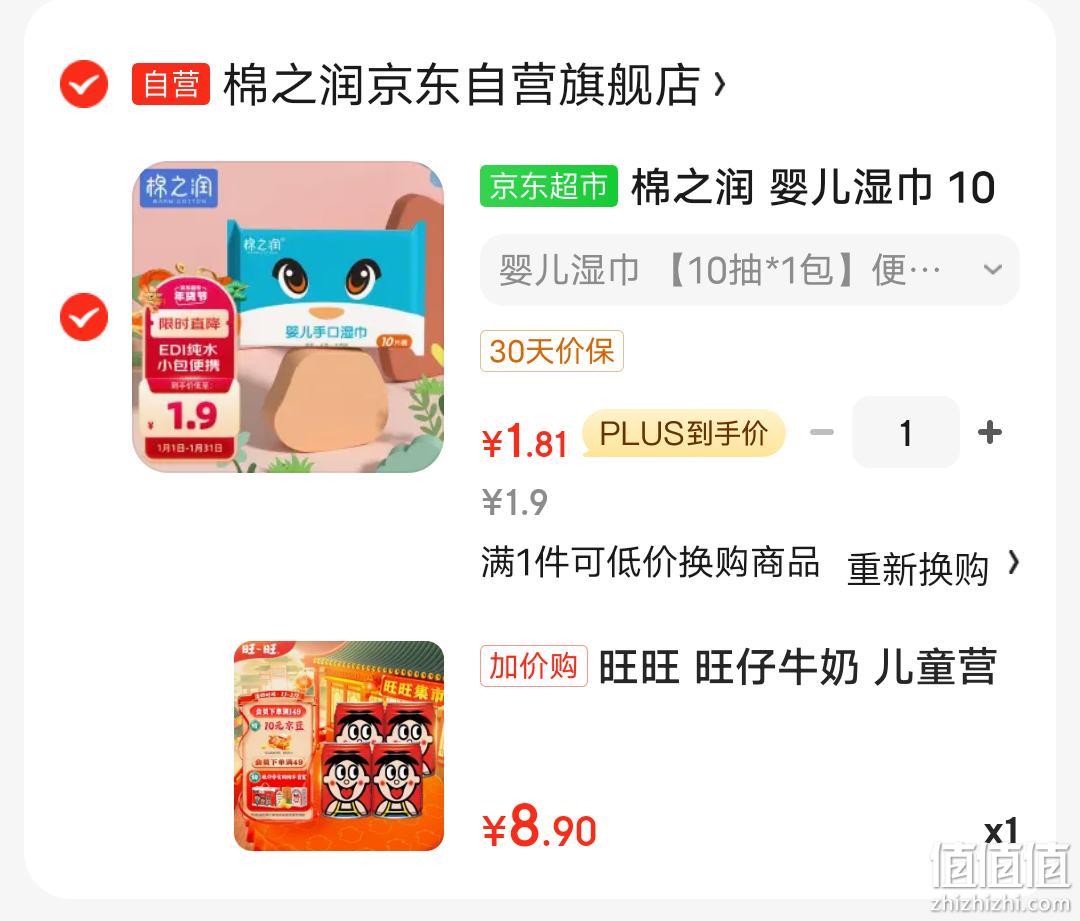The image size is (1080, 921).
Task: Tap the quantity field showing 1
Action: (x=906, y=433)
